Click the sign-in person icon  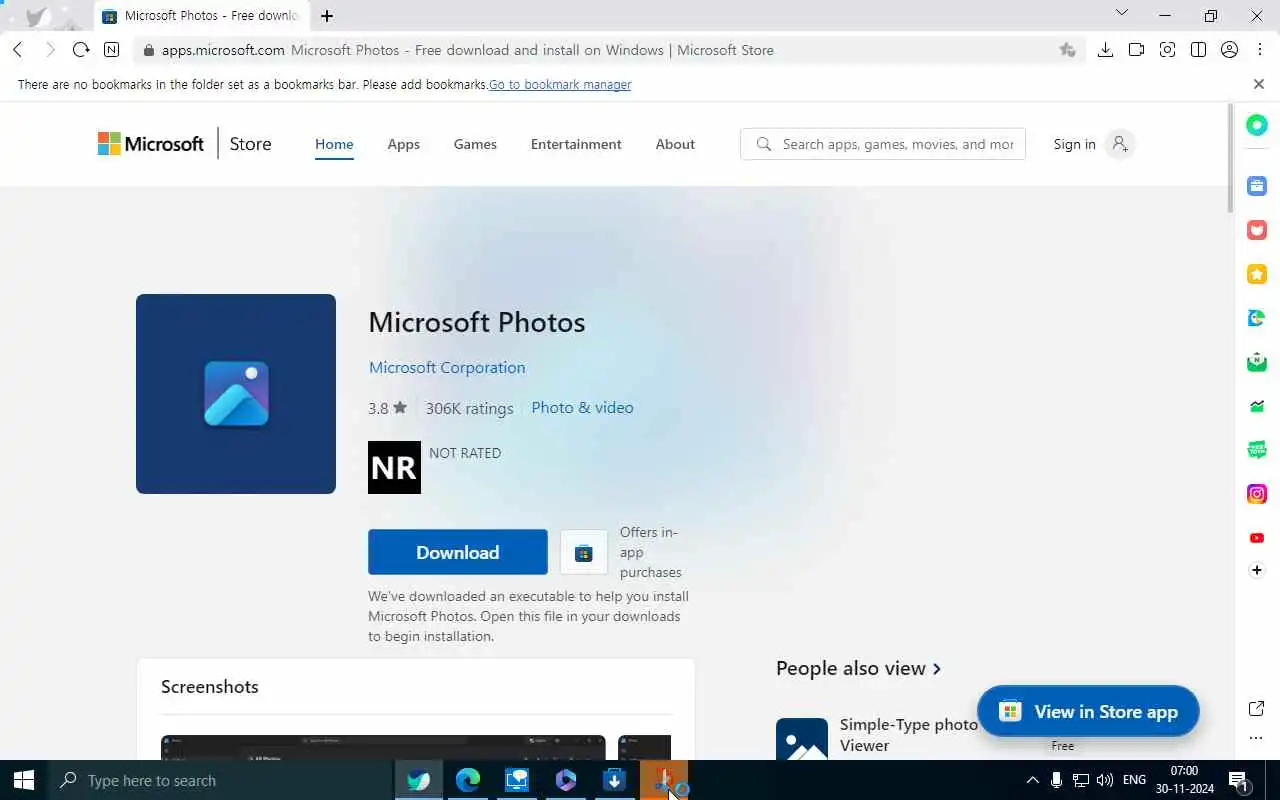[x=1120, y=144]
